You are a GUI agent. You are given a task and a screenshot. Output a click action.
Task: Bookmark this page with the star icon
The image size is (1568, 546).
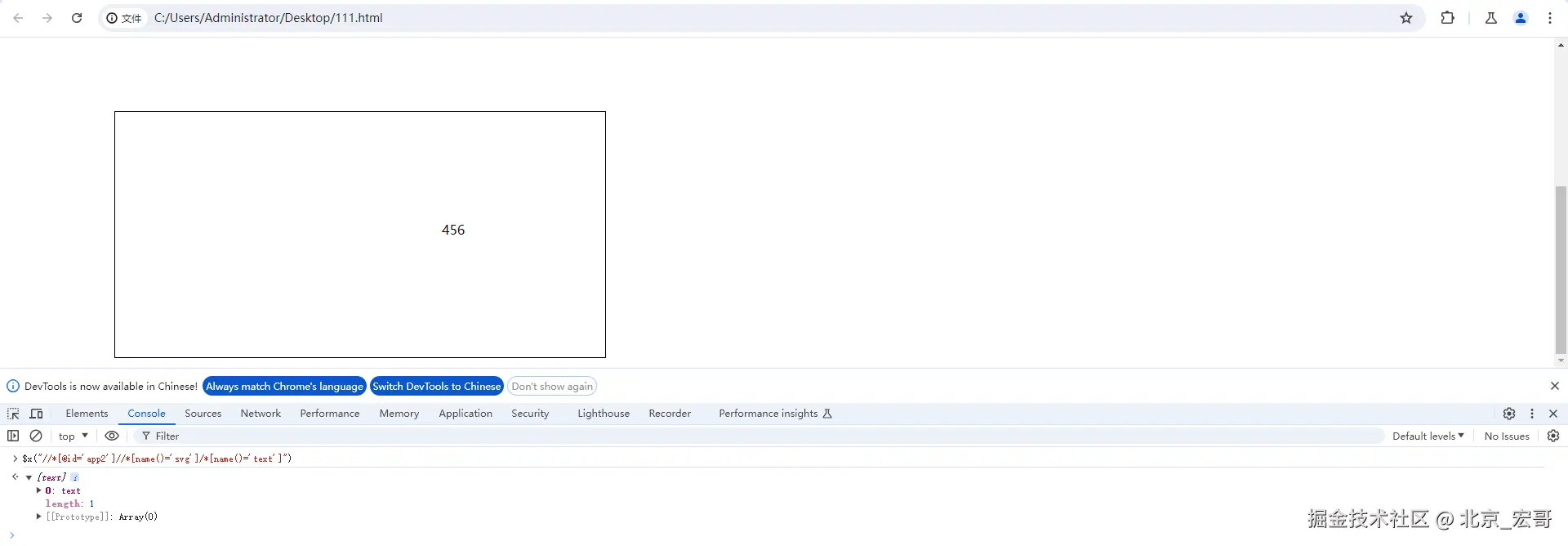1406,18
